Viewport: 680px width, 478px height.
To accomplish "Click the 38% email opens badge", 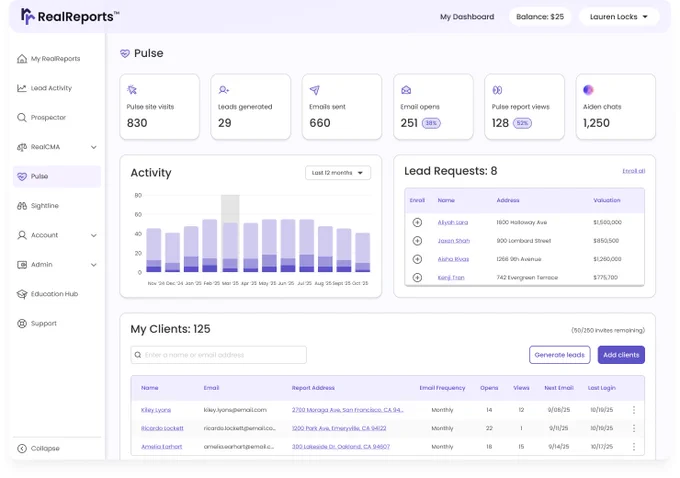I will click(x=431, y=123).
